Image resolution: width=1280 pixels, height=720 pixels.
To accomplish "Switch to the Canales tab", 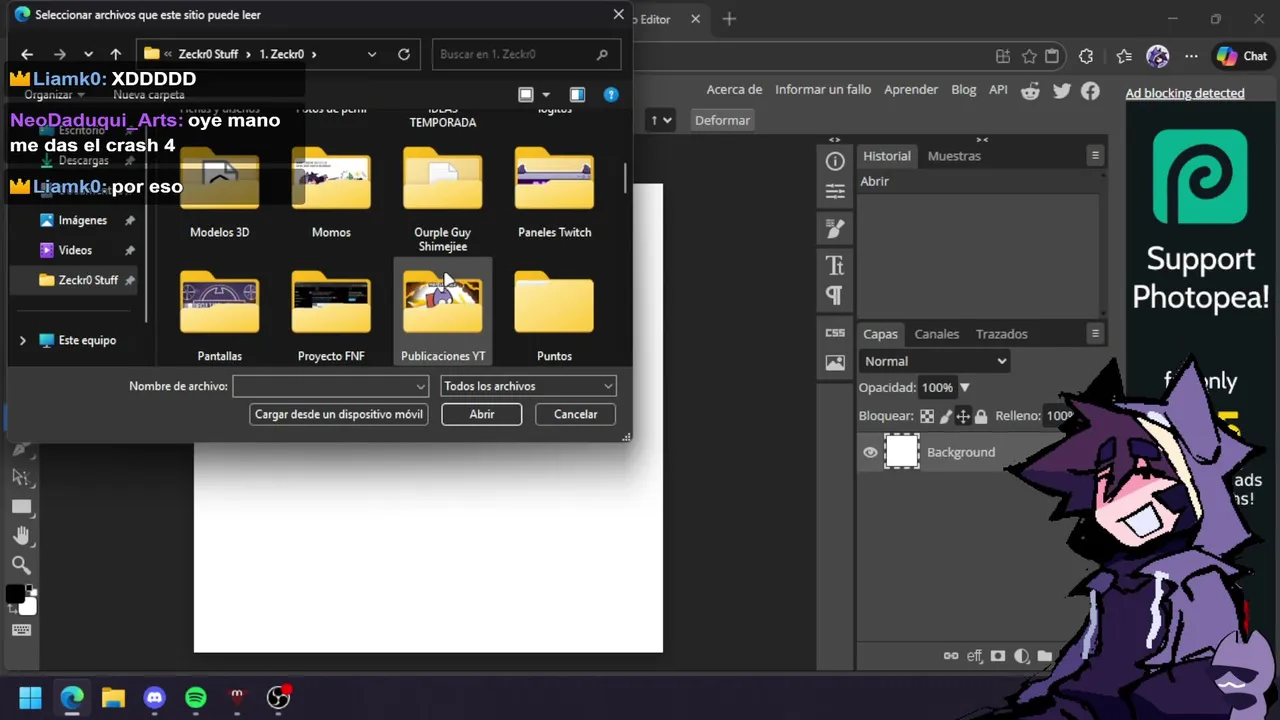I will pos(937,334).
